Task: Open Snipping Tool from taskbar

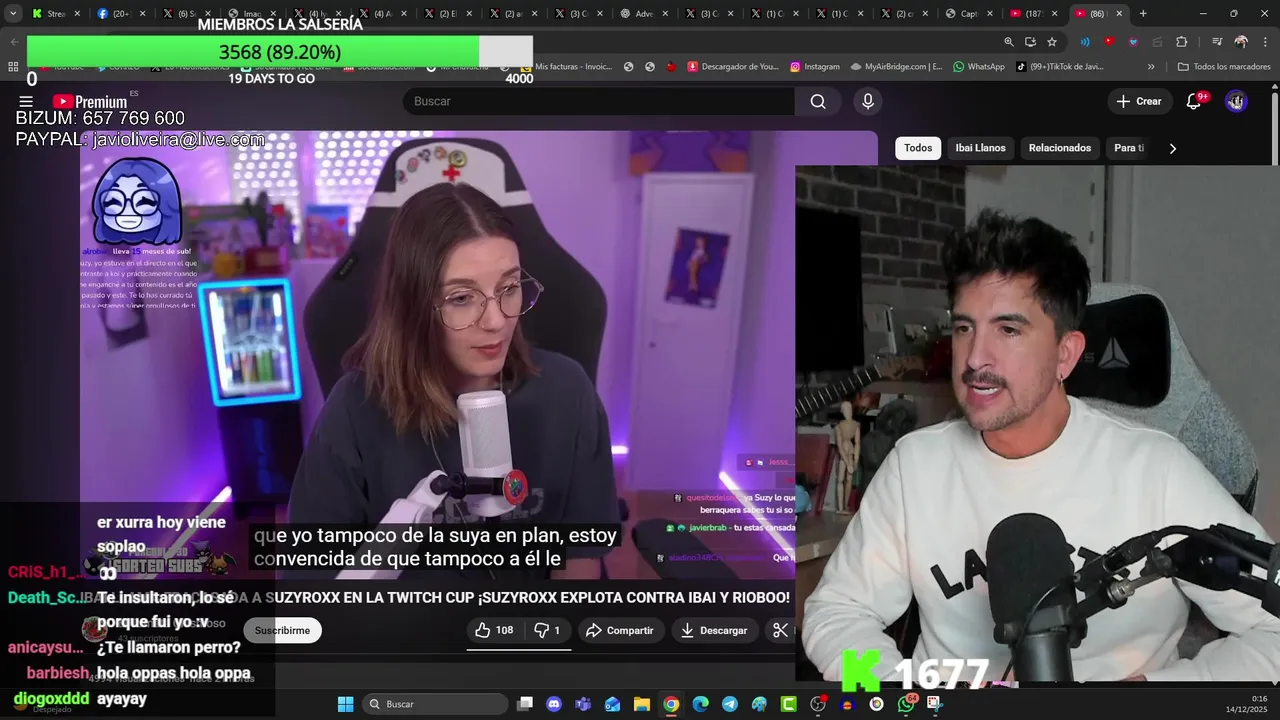Action: 935,704
